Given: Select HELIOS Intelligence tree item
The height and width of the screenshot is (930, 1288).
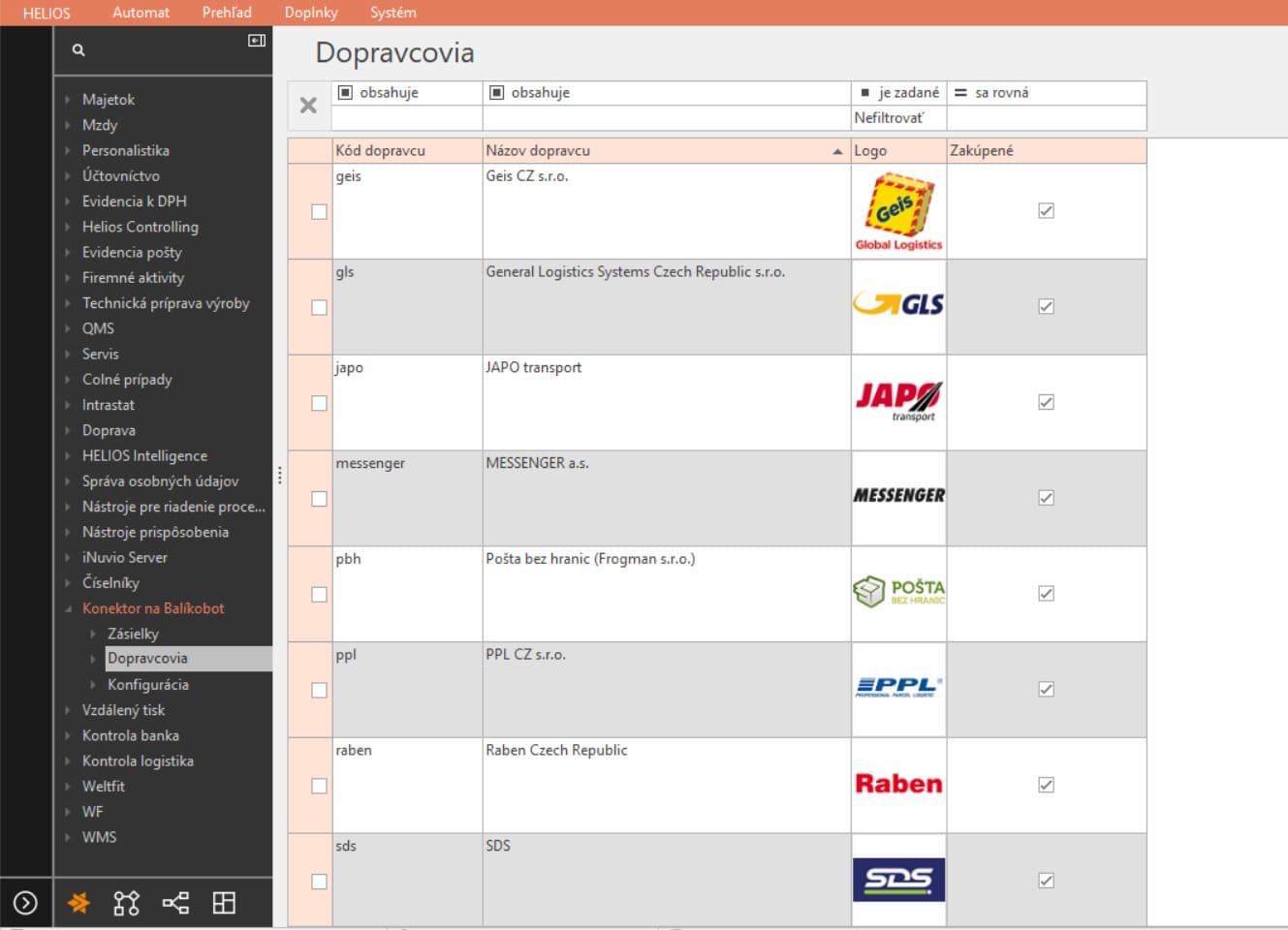Looking at the screenshot, I should [x=144, y=455].
